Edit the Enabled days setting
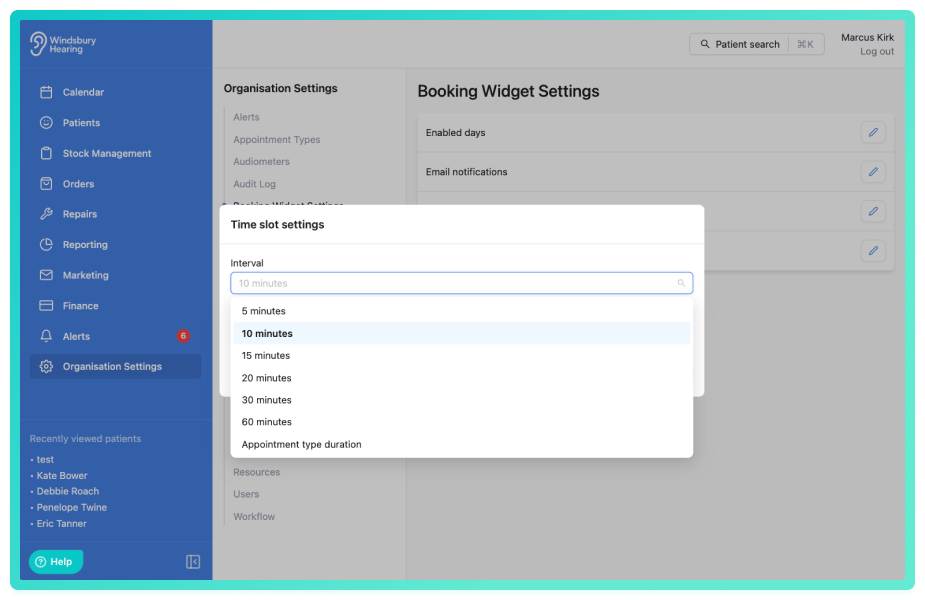 [x=873, y=132]
